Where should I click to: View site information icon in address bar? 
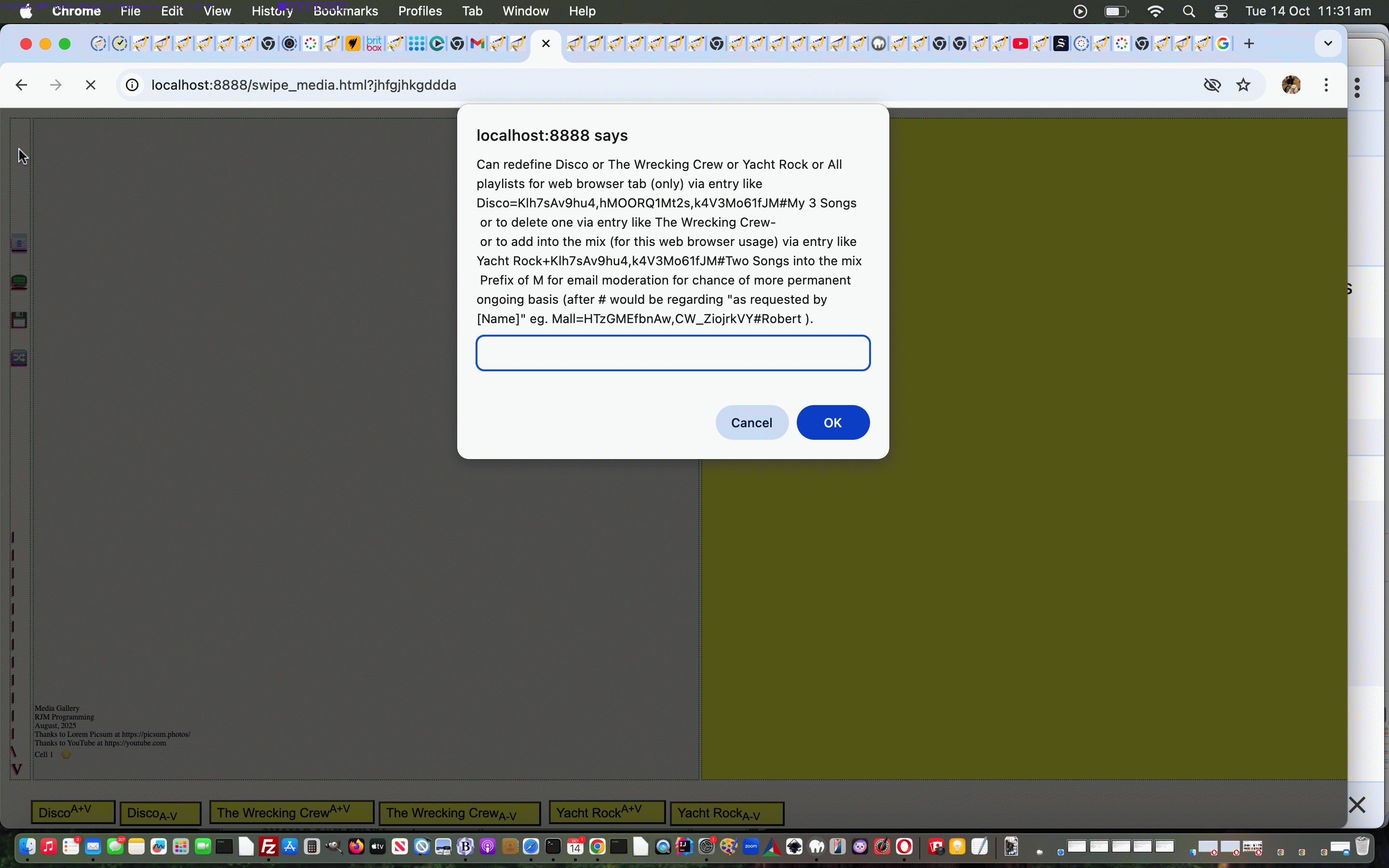click(x=132, y=85)
